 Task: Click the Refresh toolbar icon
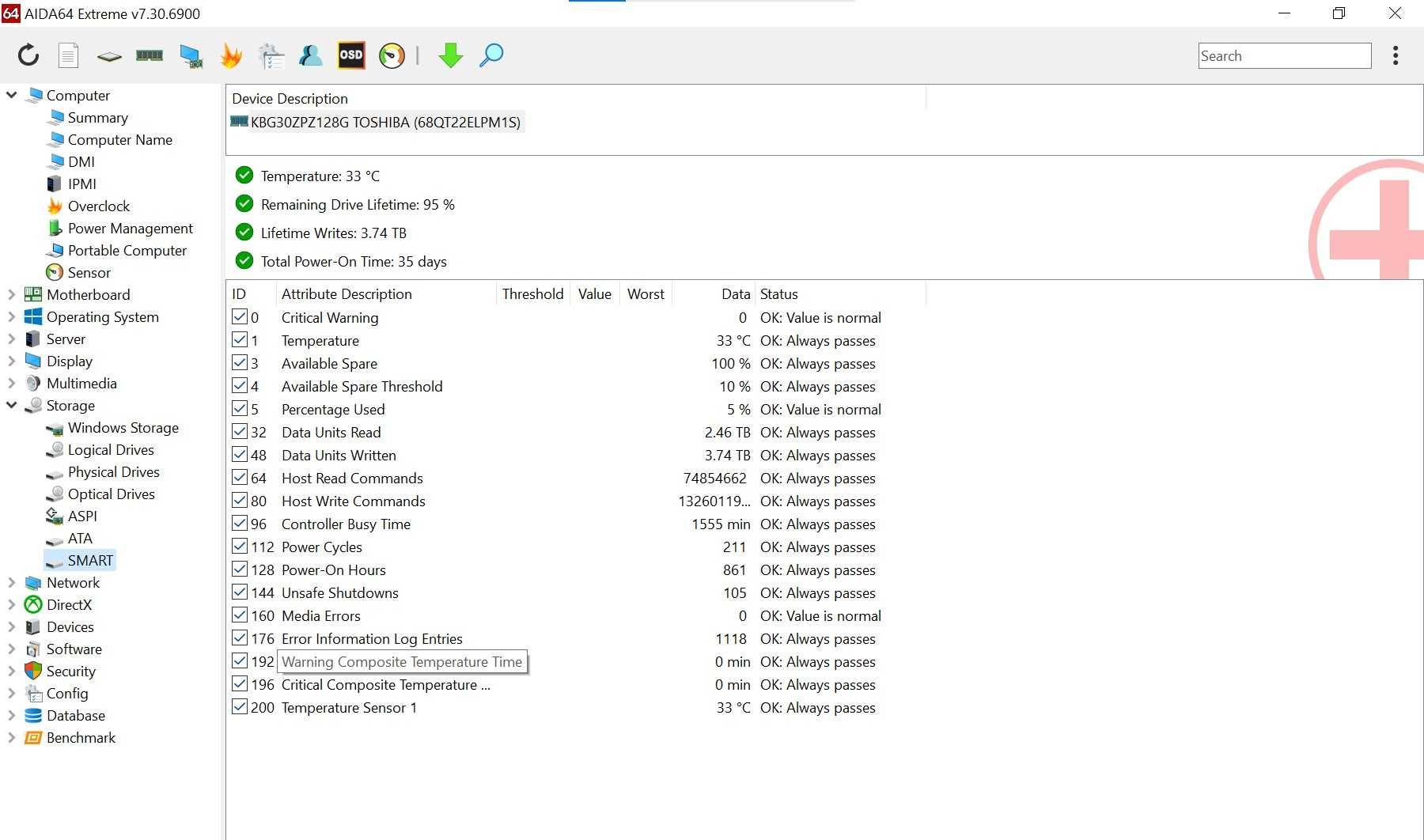click(x=28, y=55)
